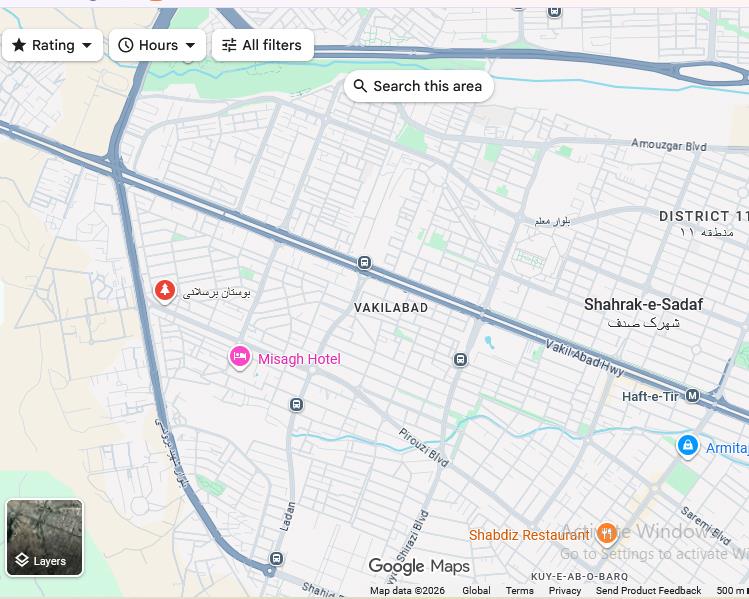Select bus stop icon on Vakil Abad Hwy
This screenshot has width=749, height=599.
(364, 263)
